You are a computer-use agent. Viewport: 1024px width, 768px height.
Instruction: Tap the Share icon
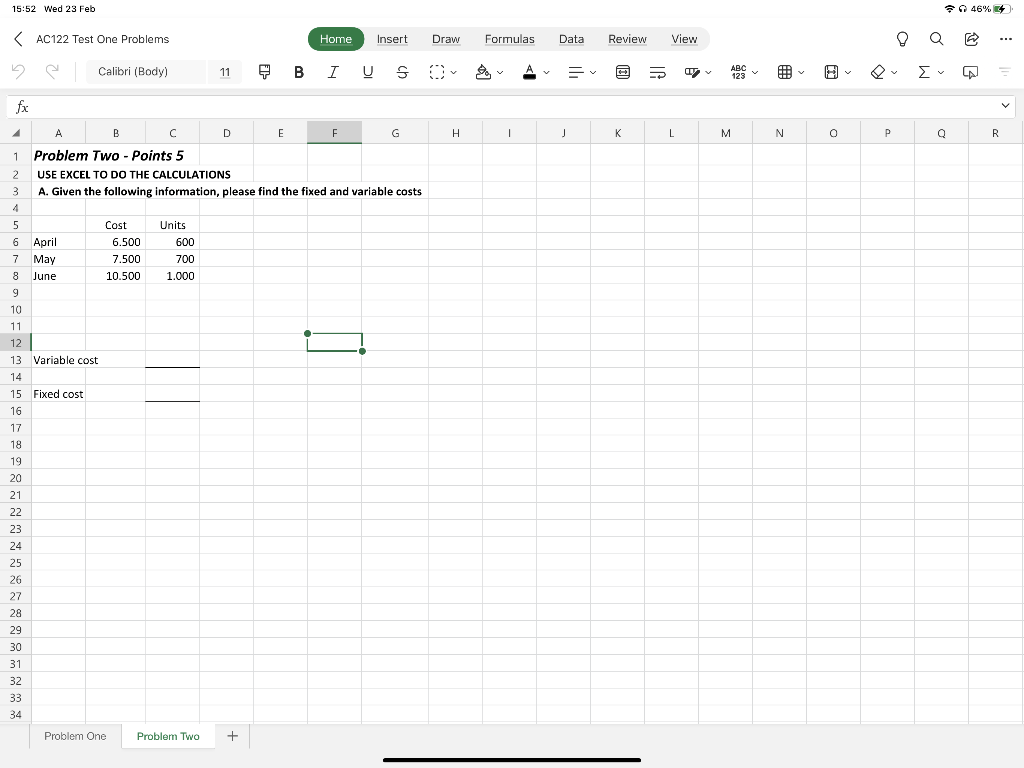click(x=972, y=39)
